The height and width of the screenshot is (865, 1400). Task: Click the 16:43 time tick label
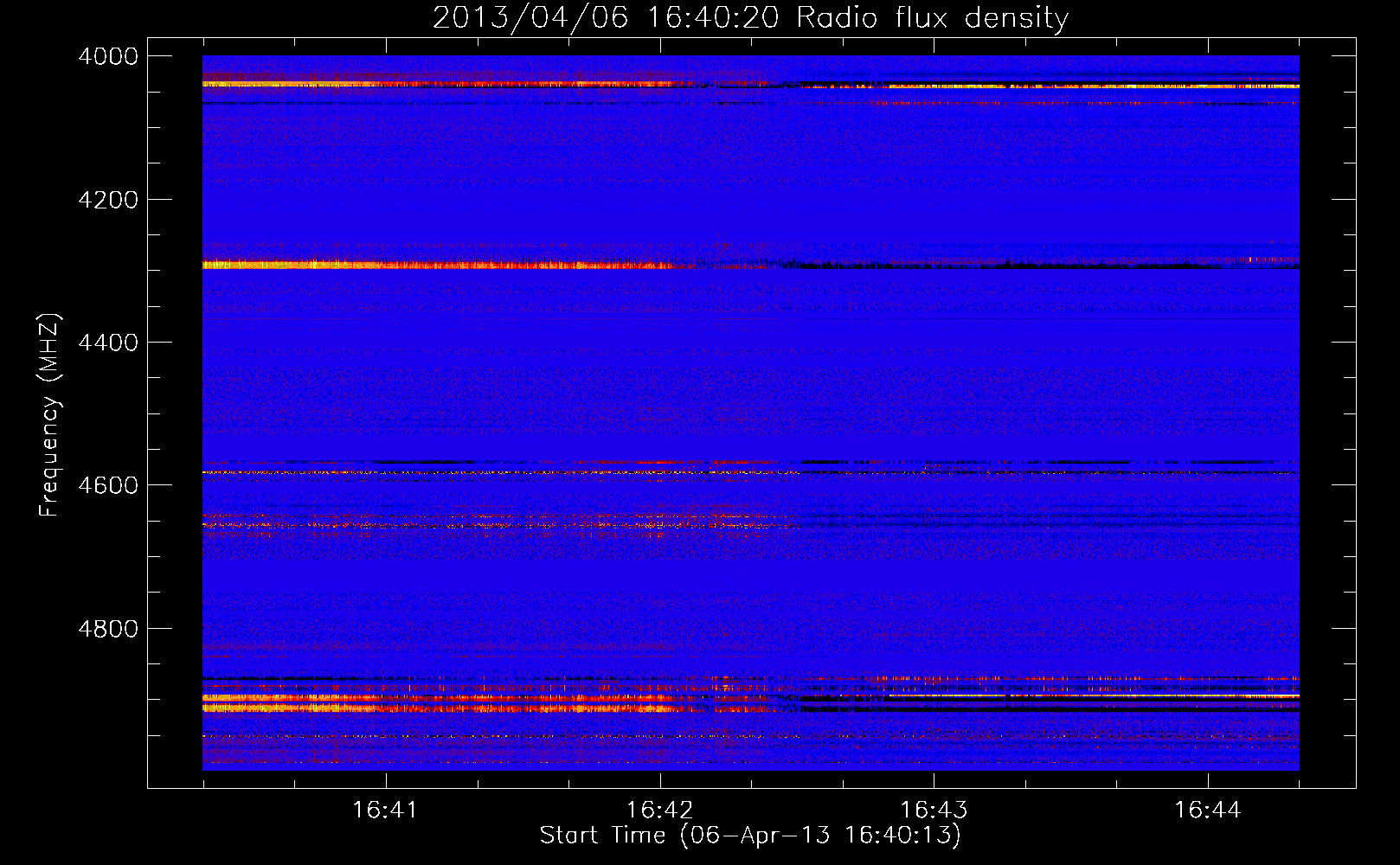click(x=934, y=810)
